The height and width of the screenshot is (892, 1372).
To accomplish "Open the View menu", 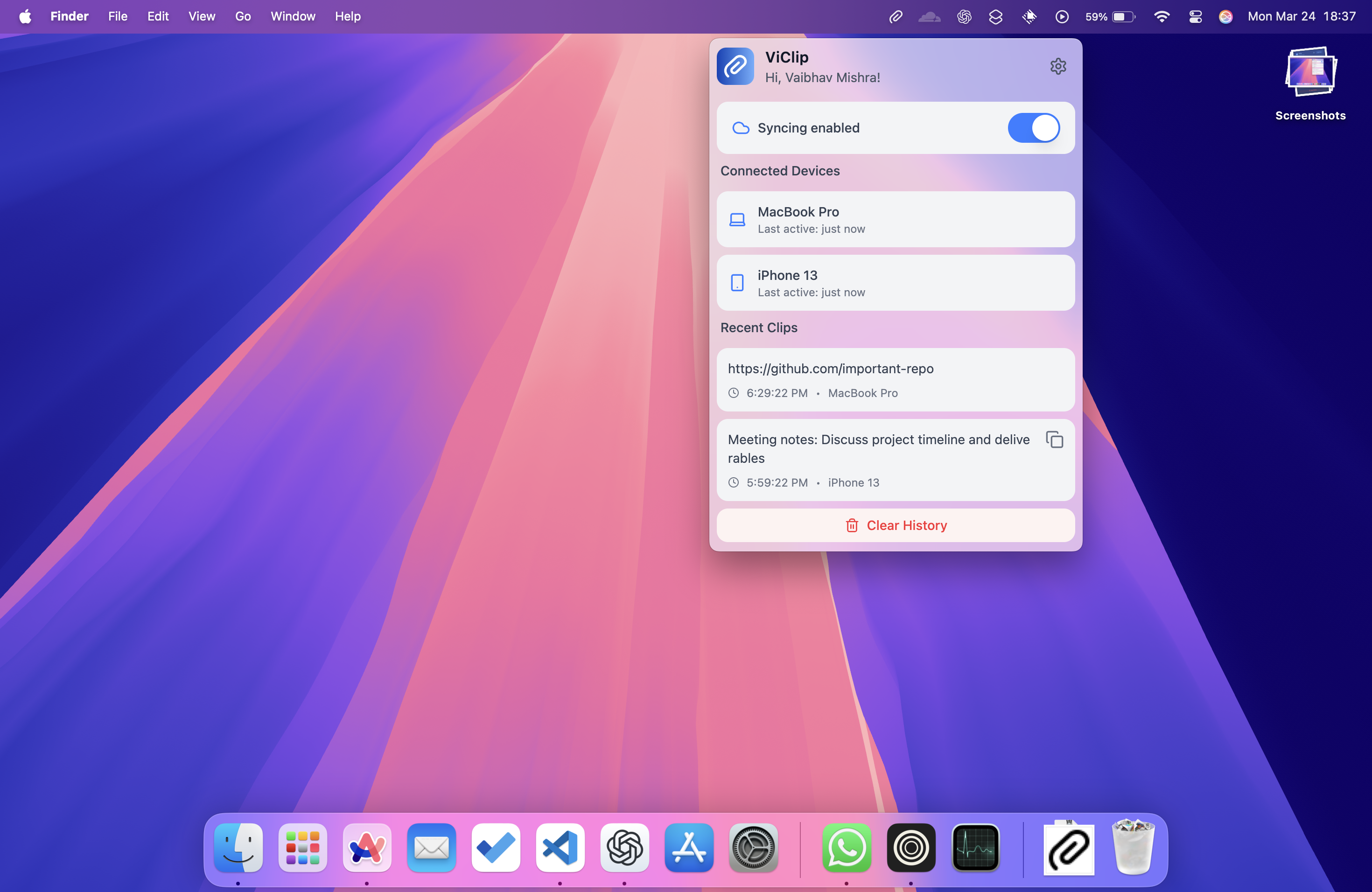I will click(202, 17).
